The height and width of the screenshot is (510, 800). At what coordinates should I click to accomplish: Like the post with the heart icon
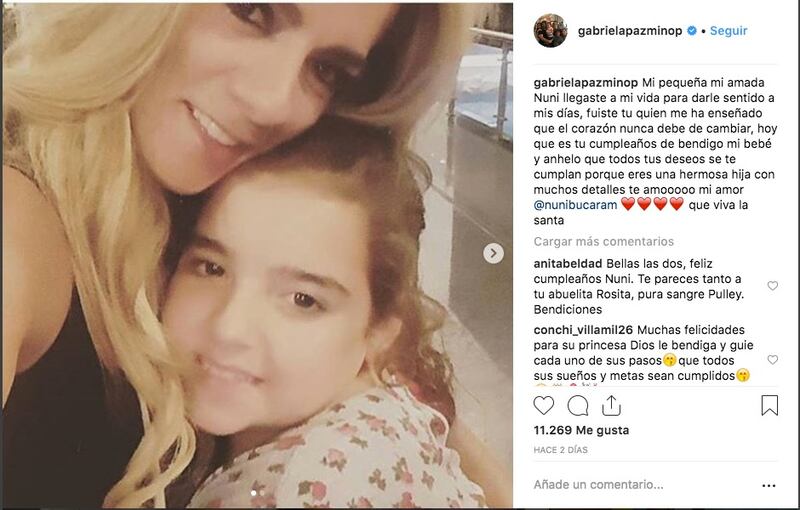point(543,405)
